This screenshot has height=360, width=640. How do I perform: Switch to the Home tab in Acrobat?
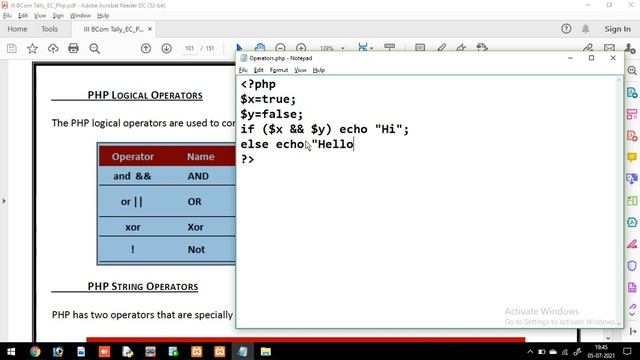tap(17, 29)
